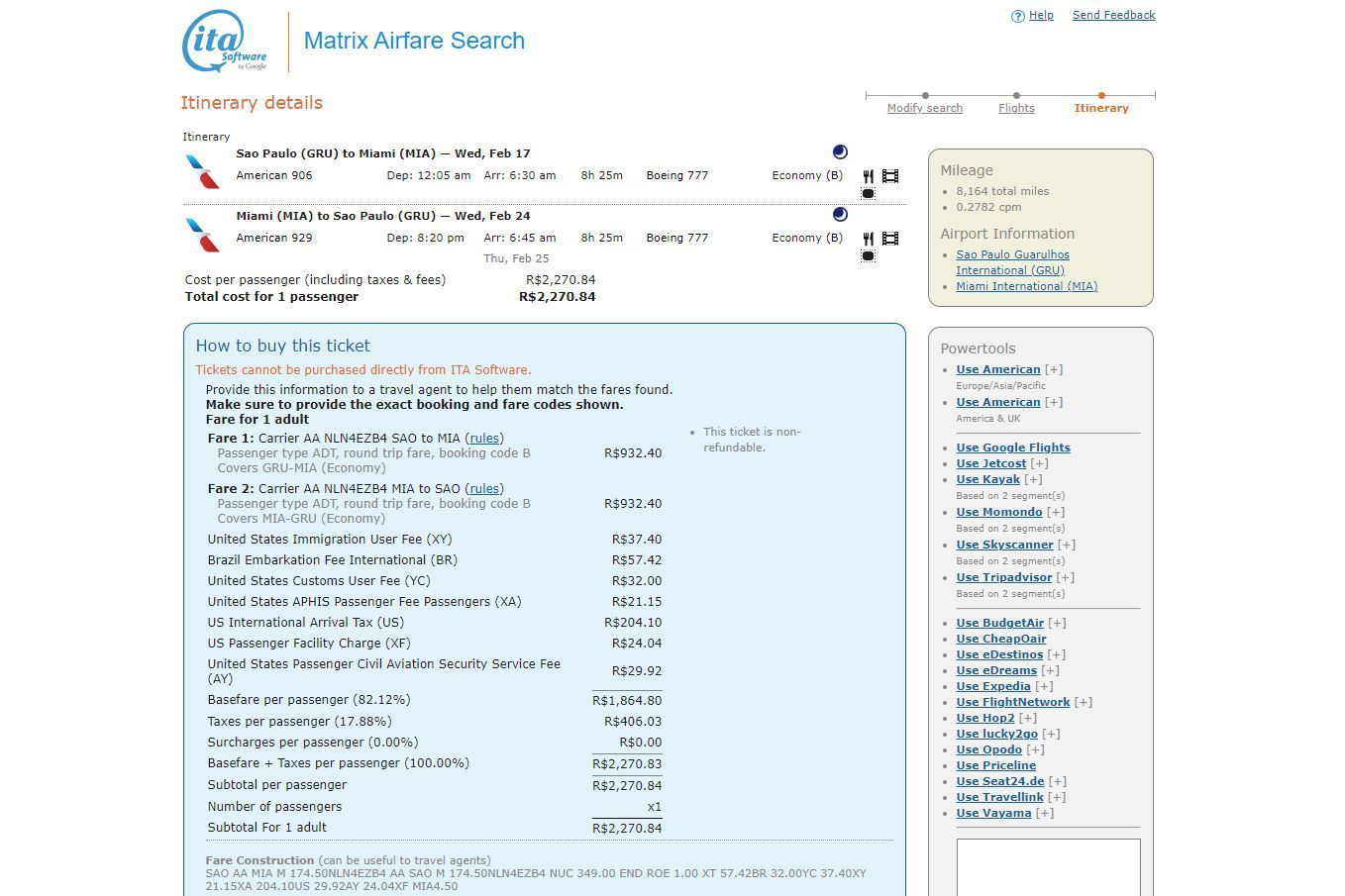The height and width of the screenshot is (896, 1345).
Task: Open Use Skyscanner link
Action: (1004, 545)
